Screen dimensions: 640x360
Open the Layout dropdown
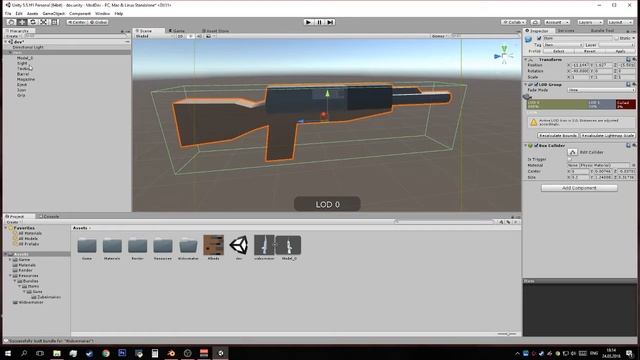click(x=619, y=22)
